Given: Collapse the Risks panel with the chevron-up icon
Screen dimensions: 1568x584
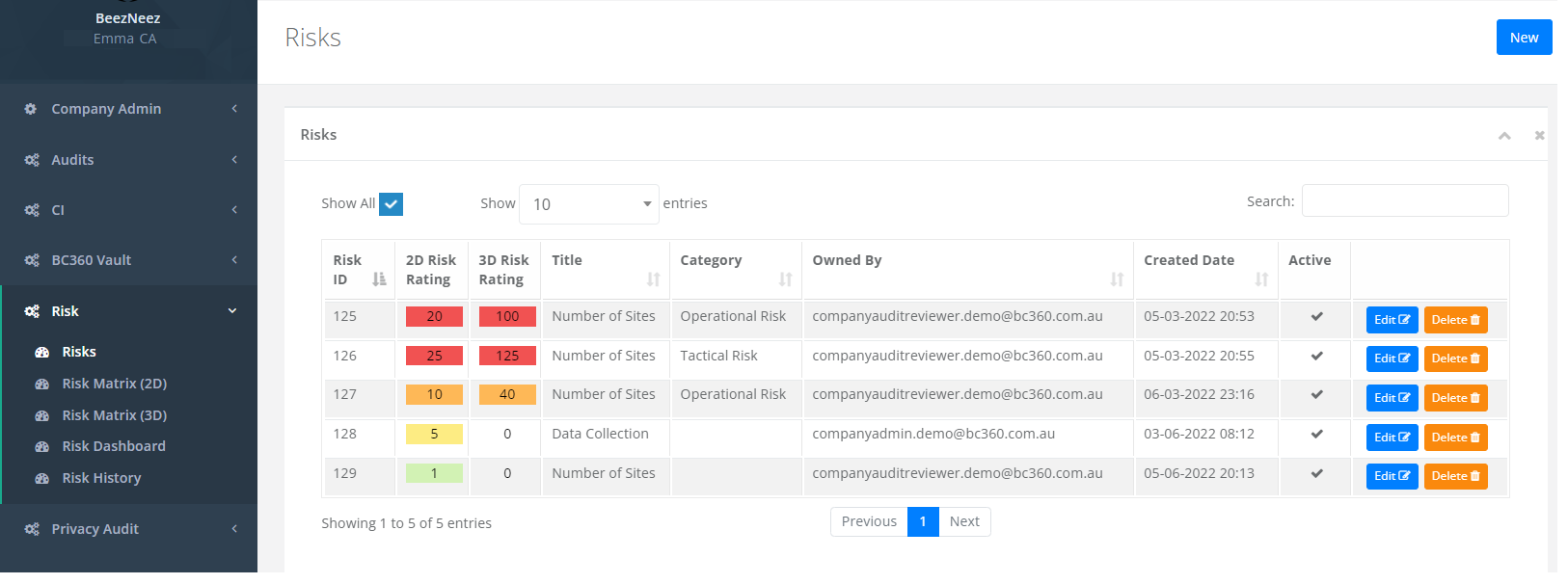Looking at the screenshot, I should pos(1504,136).
